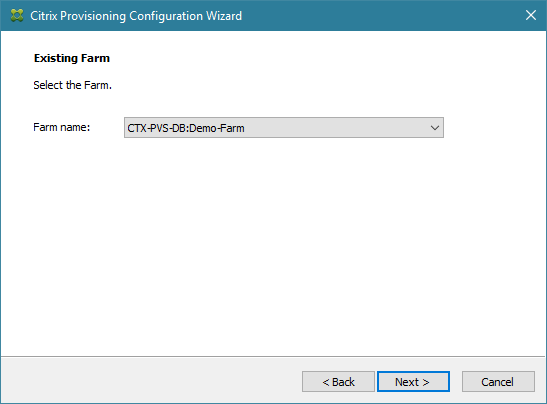Click the 'Farm name:' label
The width and height of the screenshot is (547, 404).
click(62, 127)
